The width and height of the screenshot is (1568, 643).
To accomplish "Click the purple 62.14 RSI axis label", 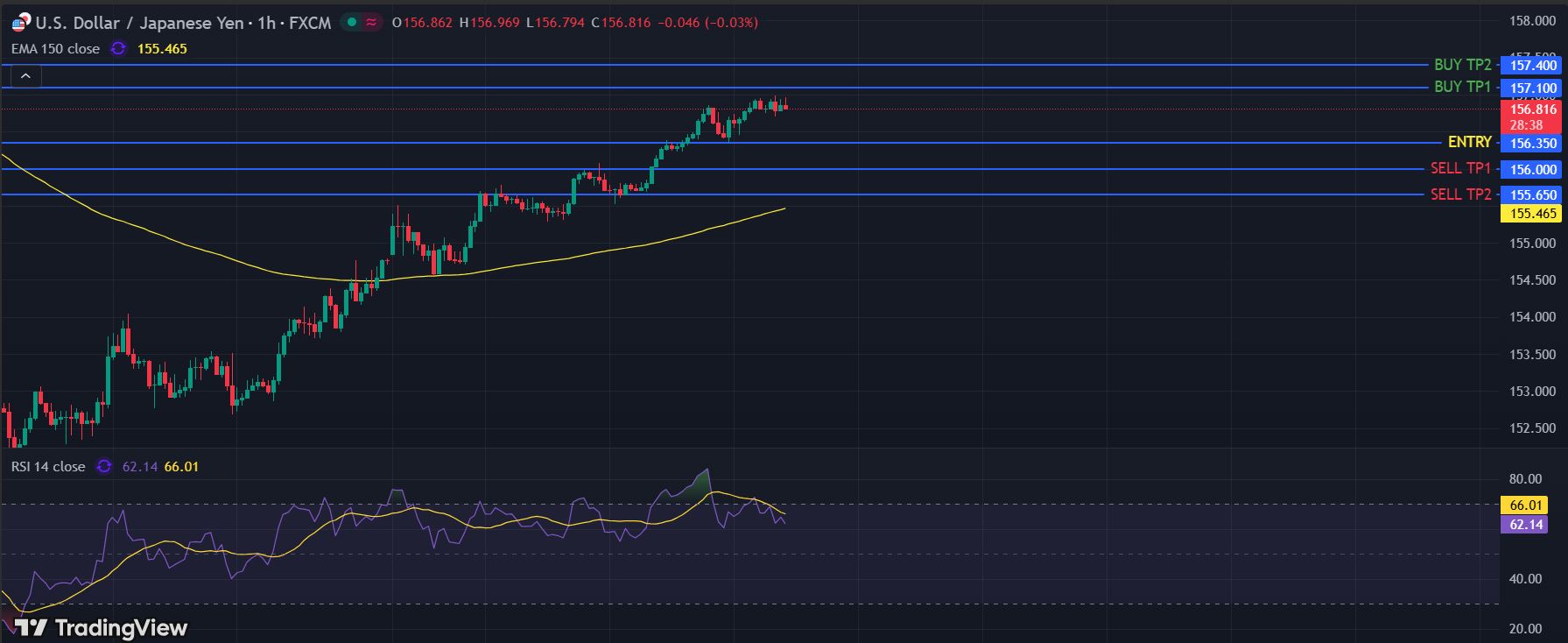I will click(1525, 525).
